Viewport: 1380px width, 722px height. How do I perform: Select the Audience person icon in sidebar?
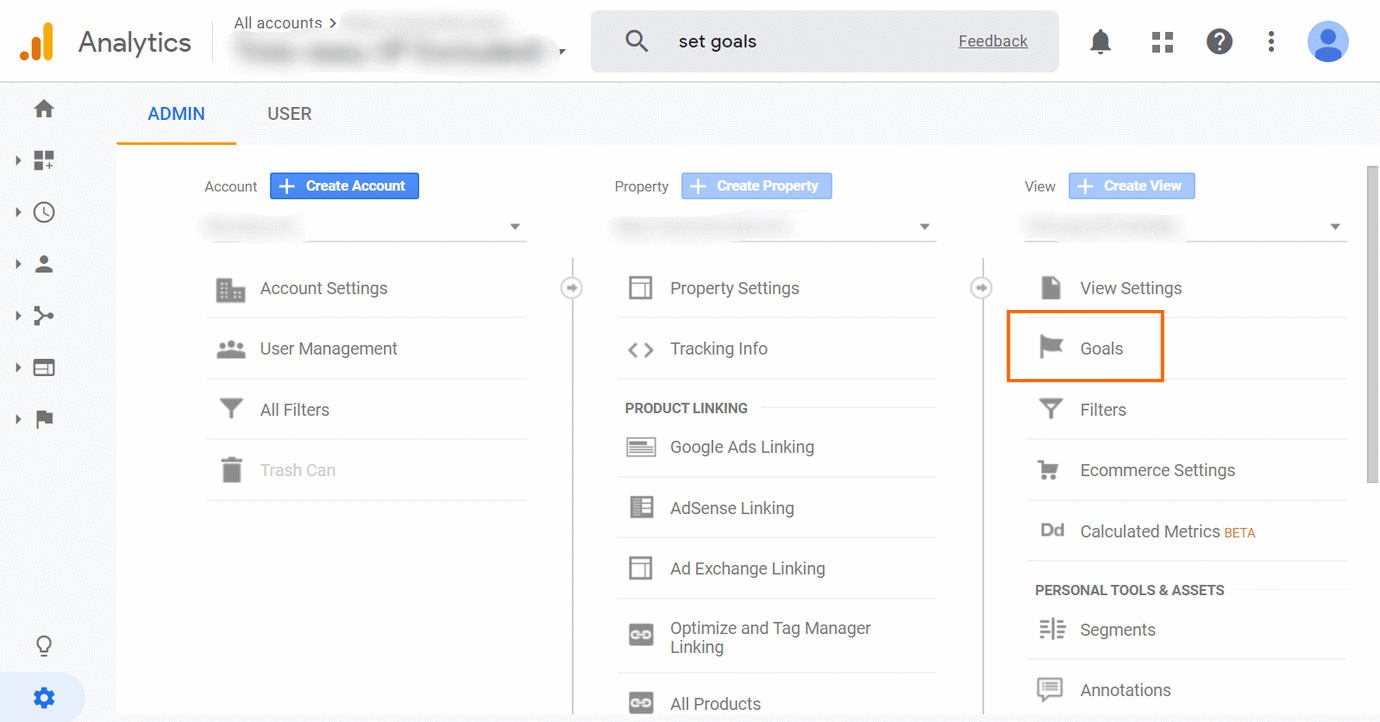[x=43, y=263]
